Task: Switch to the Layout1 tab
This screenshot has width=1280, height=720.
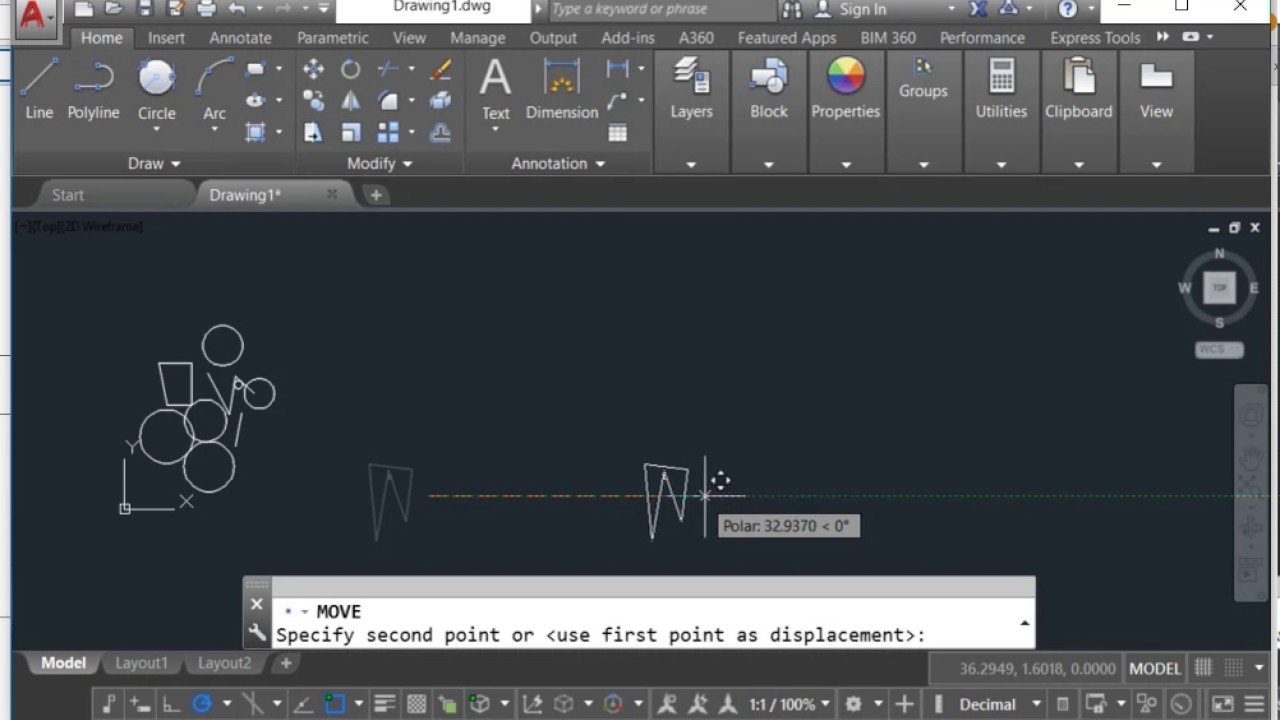Action: click(x=141, y=663)
